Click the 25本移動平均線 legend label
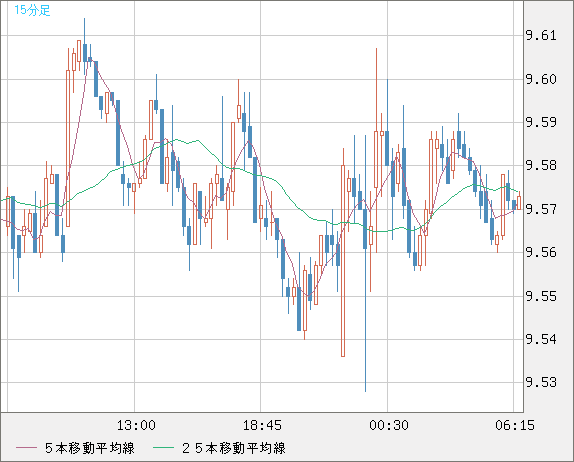 click(x=234, y=448)
